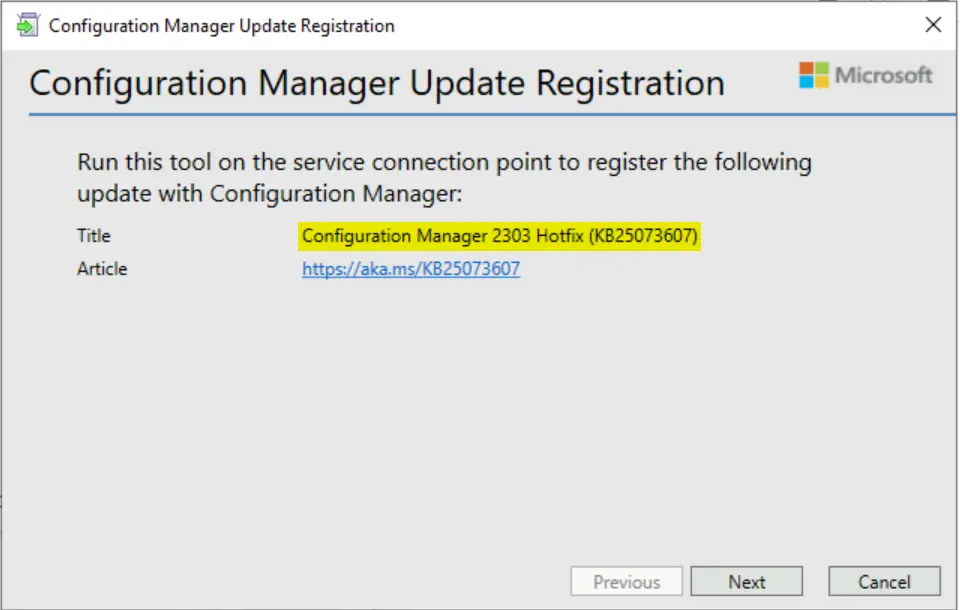This screenshot has width=960, height=610.
Task: Click the Title field label
Action: (94, 236)
